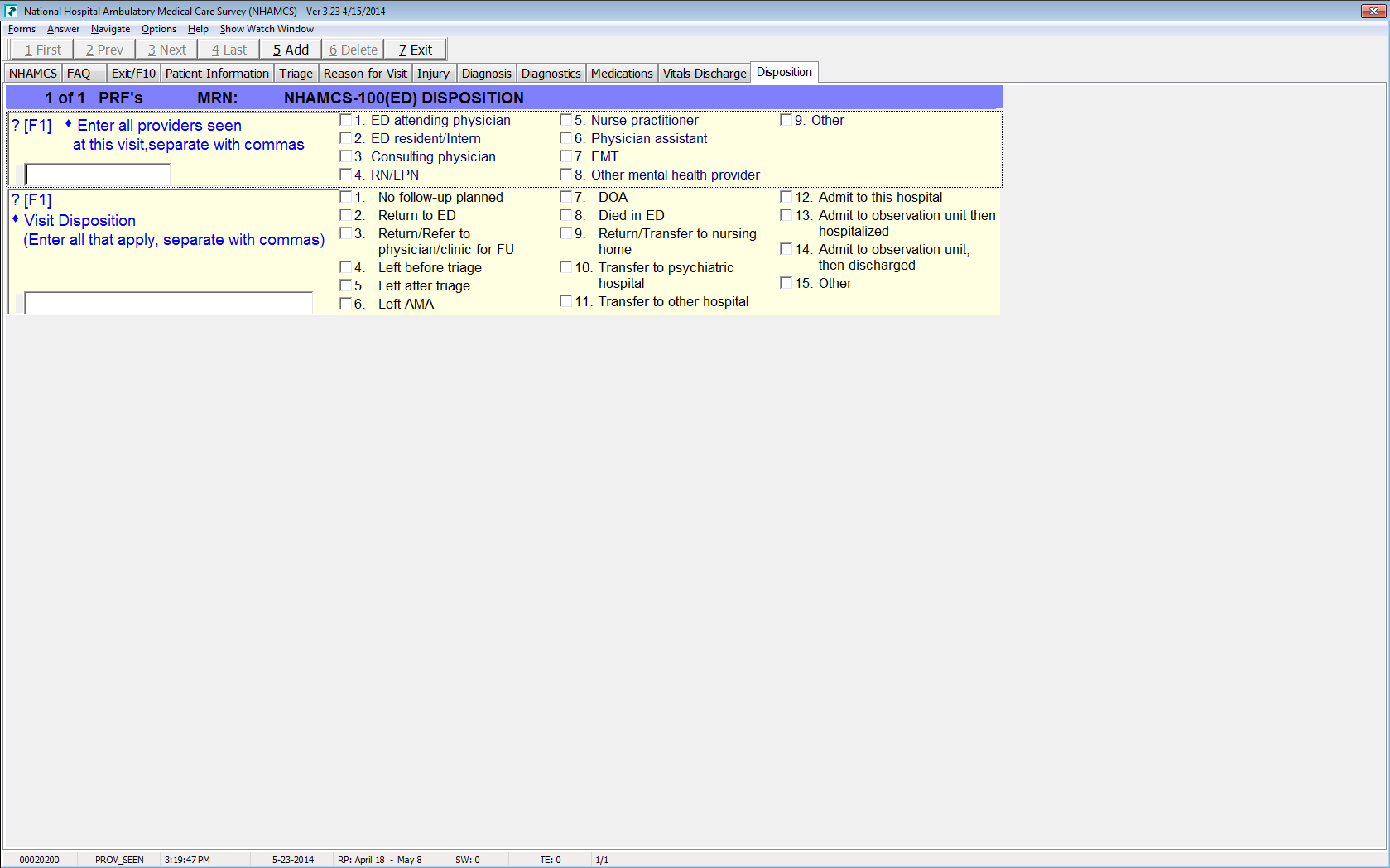The width and height of the screenshot is (1390, 868).
Task: Click PROV_SEEN in the status bar
Action: click(119, 860)
